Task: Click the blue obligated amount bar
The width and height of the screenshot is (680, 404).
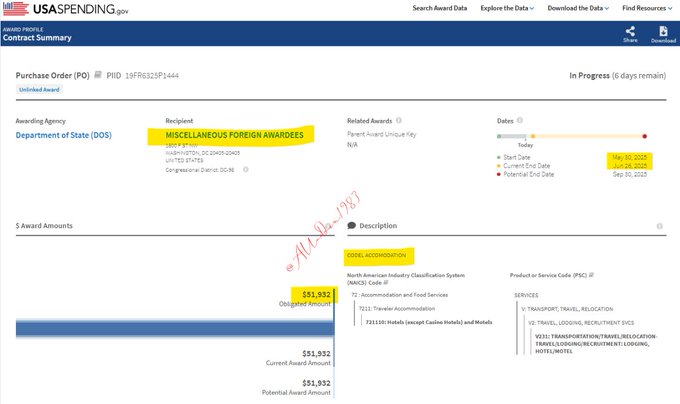Action: [x=170, y=329]
